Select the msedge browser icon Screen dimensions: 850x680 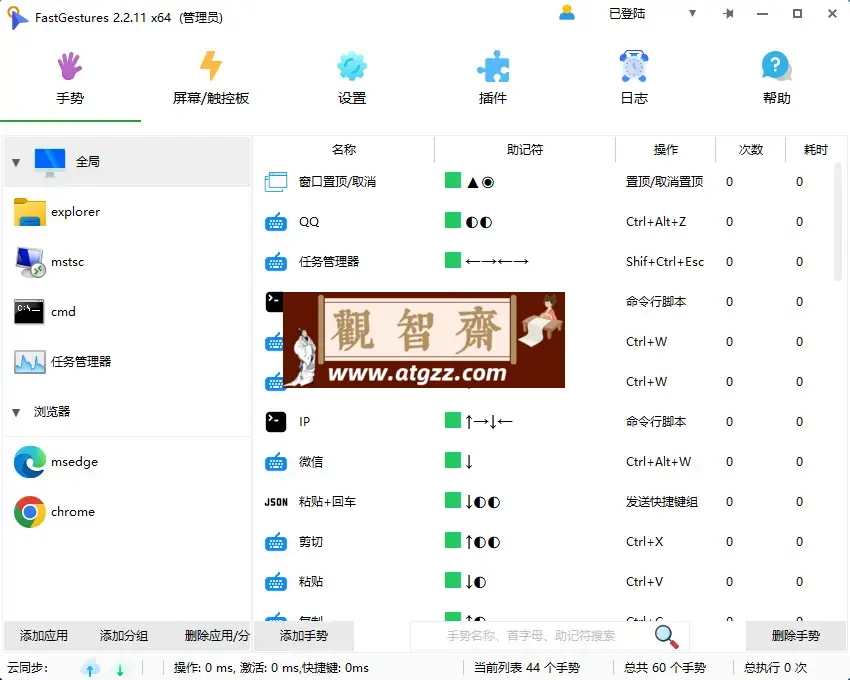30,461
